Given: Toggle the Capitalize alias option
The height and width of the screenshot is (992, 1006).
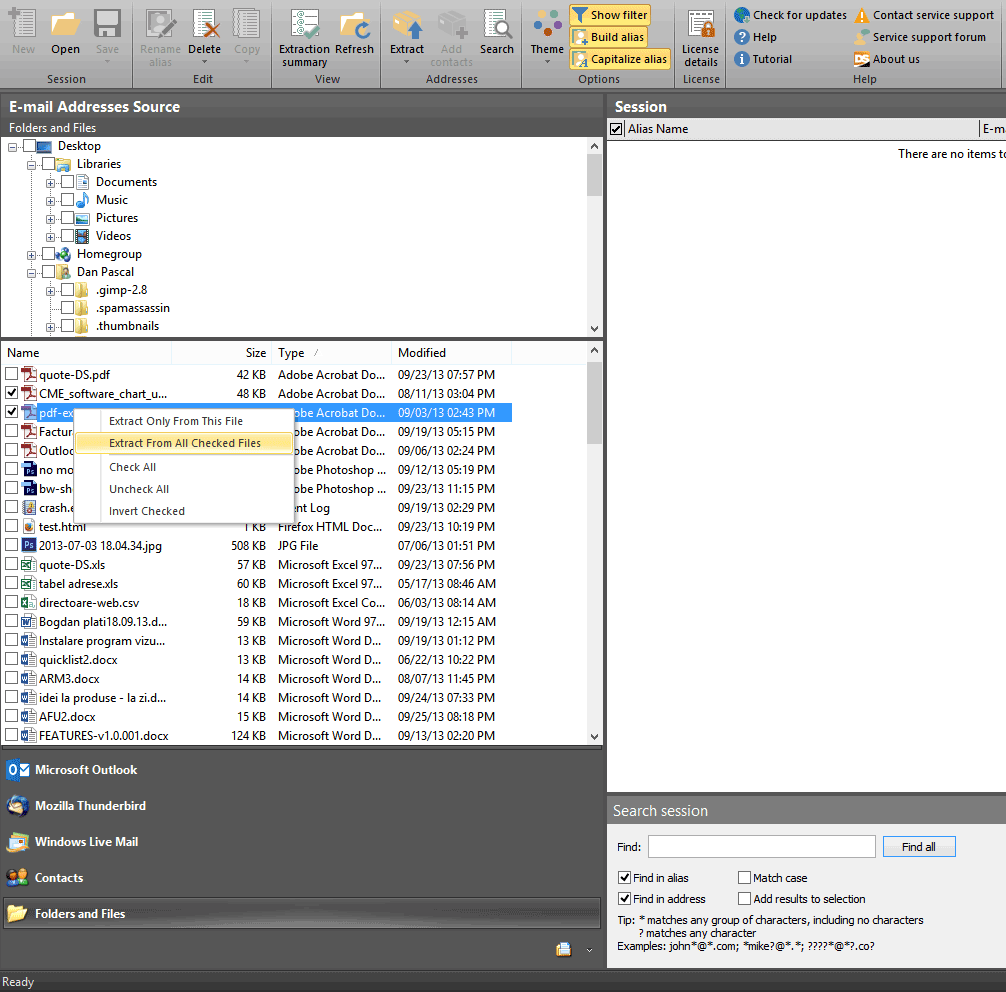Looking at the screenshot, I should pos(620,59).
